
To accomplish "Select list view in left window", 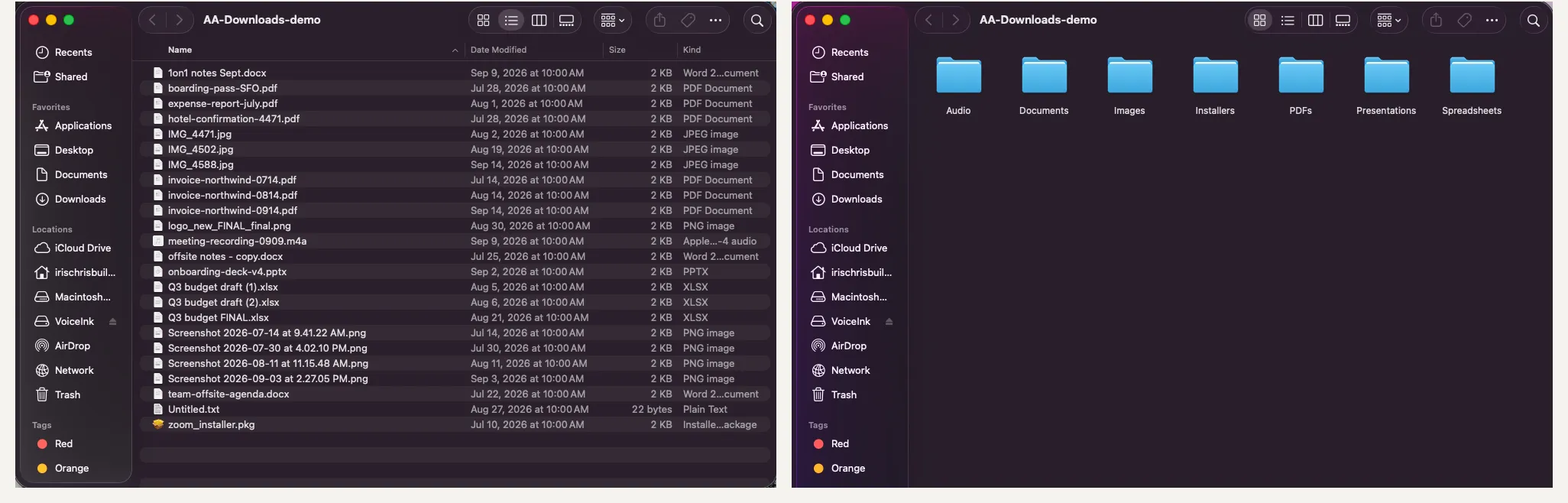I will click(511, 21).
